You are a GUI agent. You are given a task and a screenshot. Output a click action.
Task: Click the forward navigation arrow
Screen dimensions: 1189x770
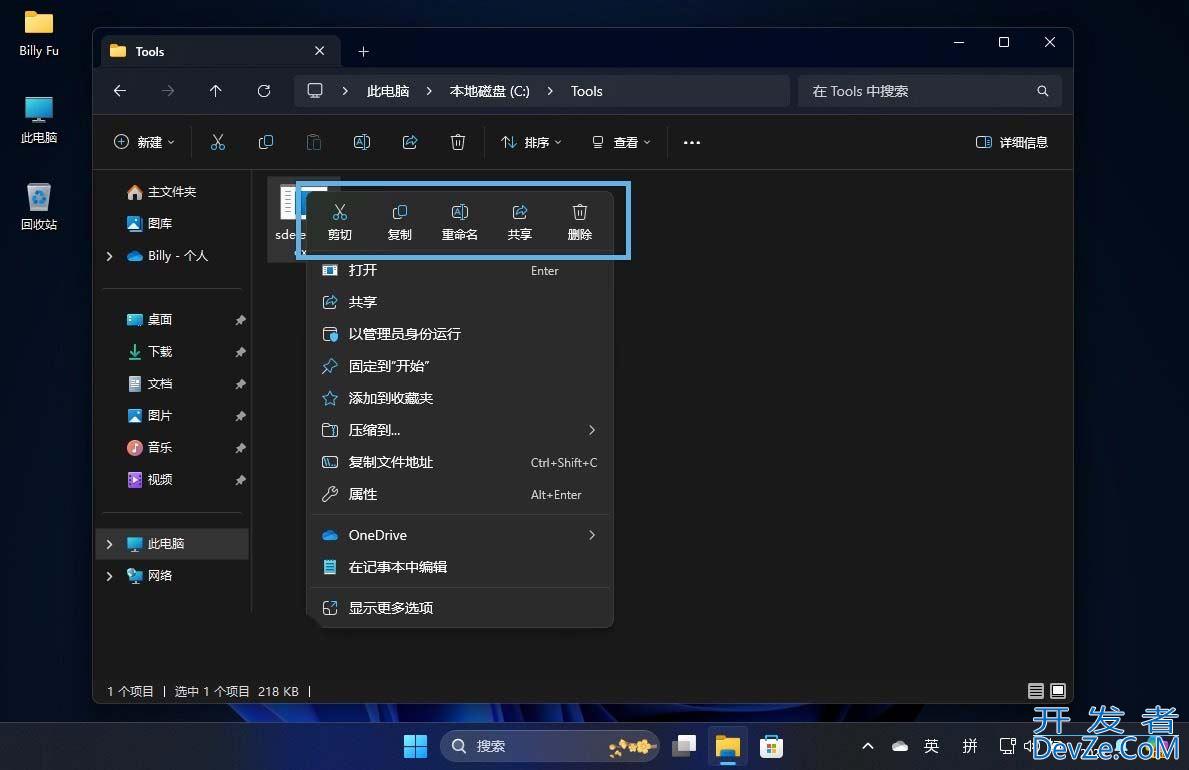168,91
